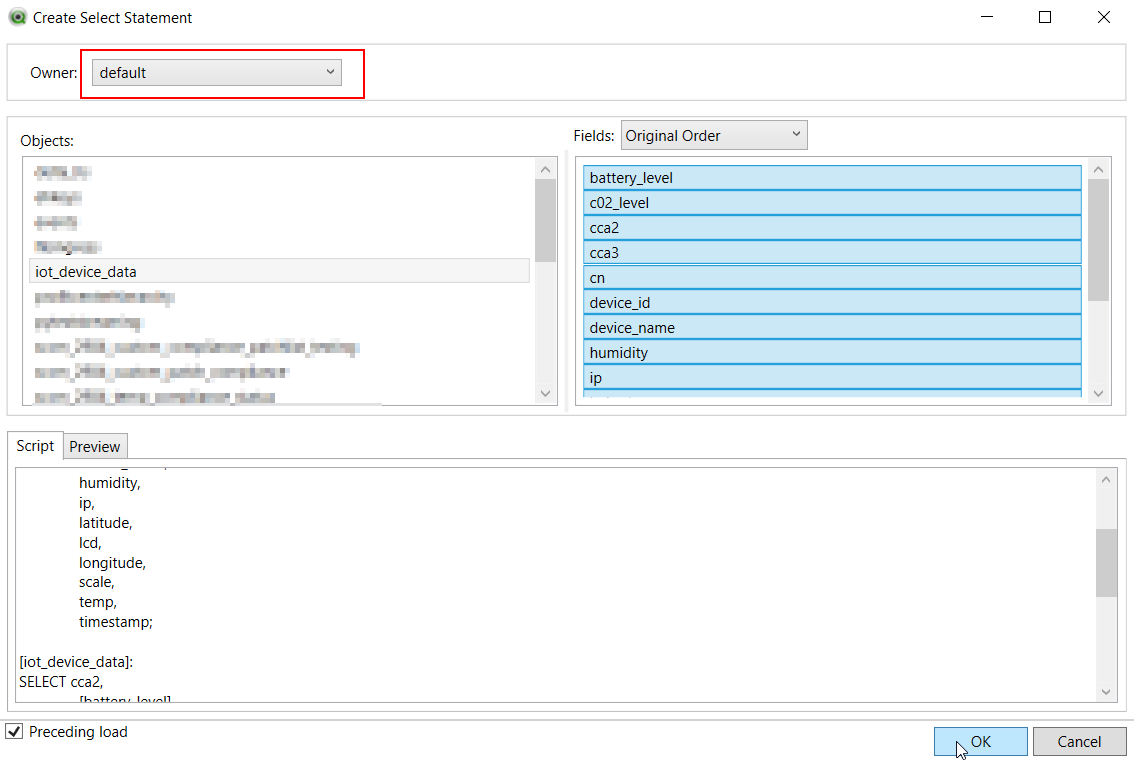Click the Fields list scrollbar up arrow
Image resolution: width=1134 pixels, height=763 pixels.
coord(1098,168)
